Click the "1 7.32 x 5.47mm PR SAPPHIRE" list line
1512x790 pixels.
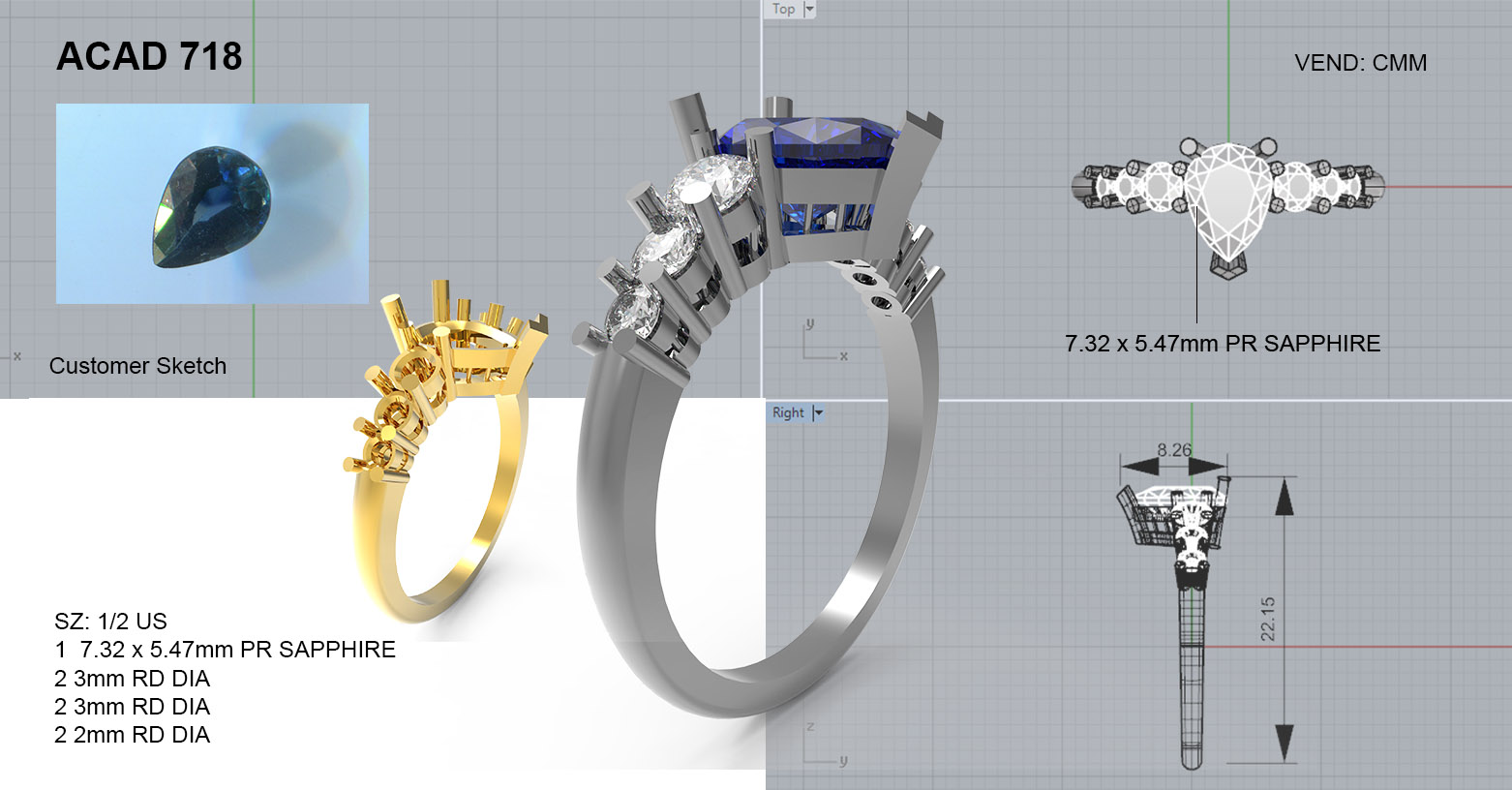coord(225,650)
